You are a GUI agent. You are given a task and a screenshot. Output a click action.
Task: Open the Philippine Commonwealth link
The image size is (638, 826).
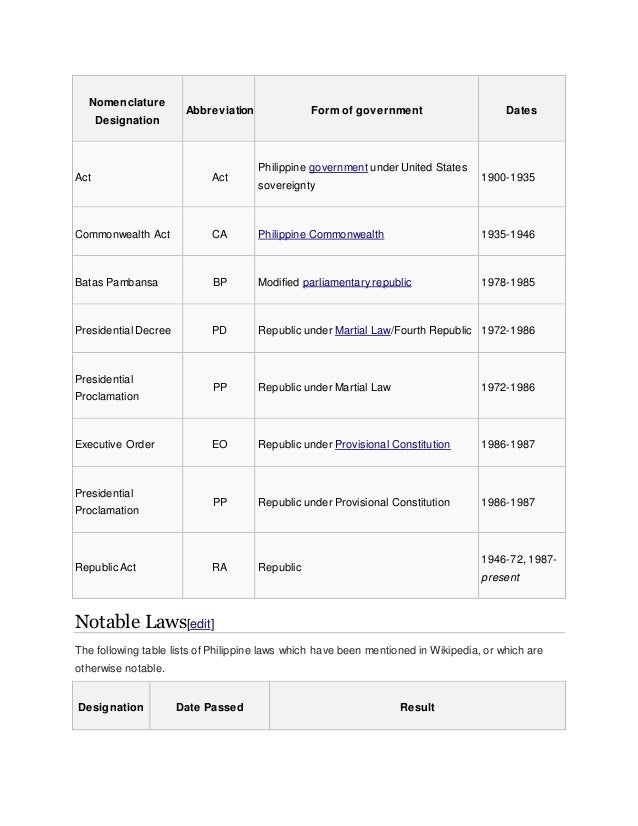click(x=321, y=234)
